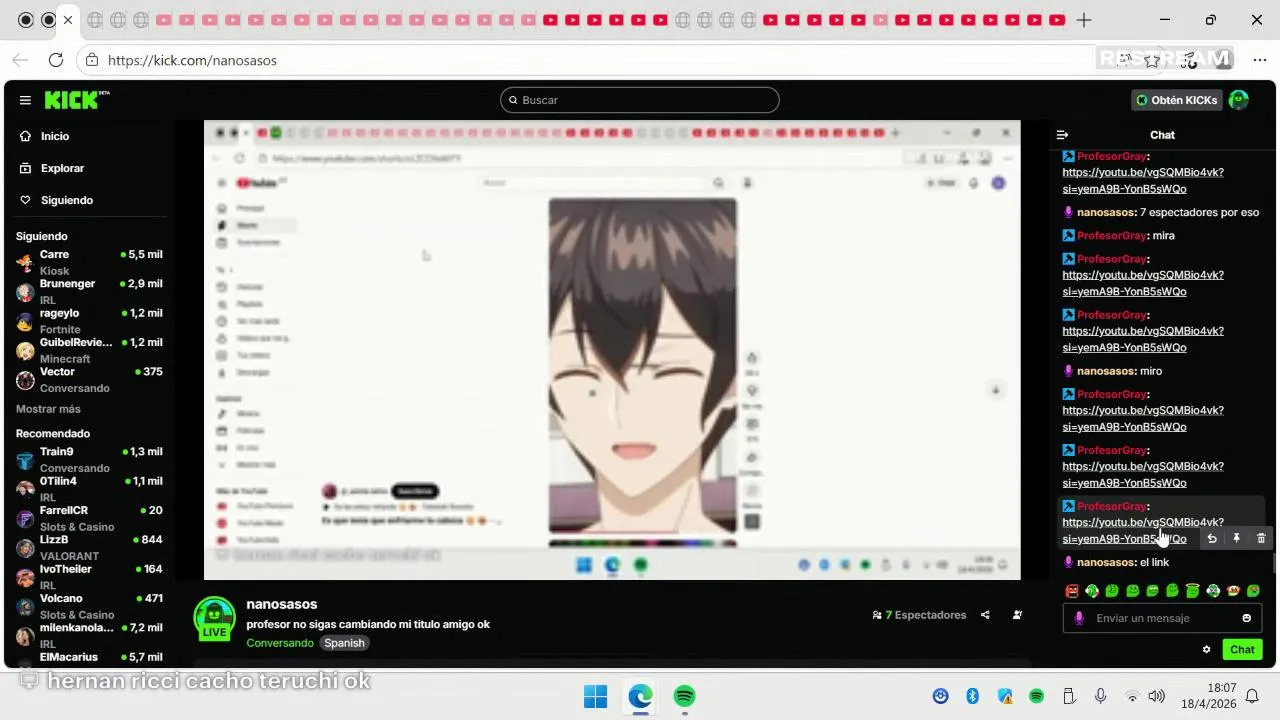
Task: Click the Enviar un mensaje field
Action: coord(1162,618)
